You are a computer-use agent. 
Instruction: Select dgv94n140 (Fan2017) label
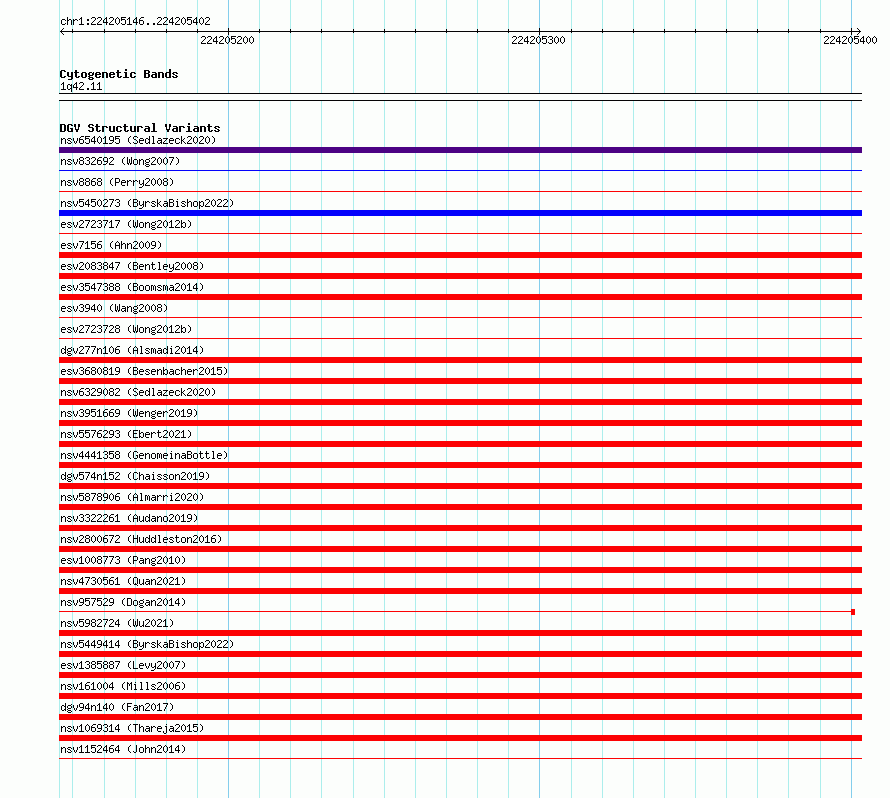click(117, 707)
